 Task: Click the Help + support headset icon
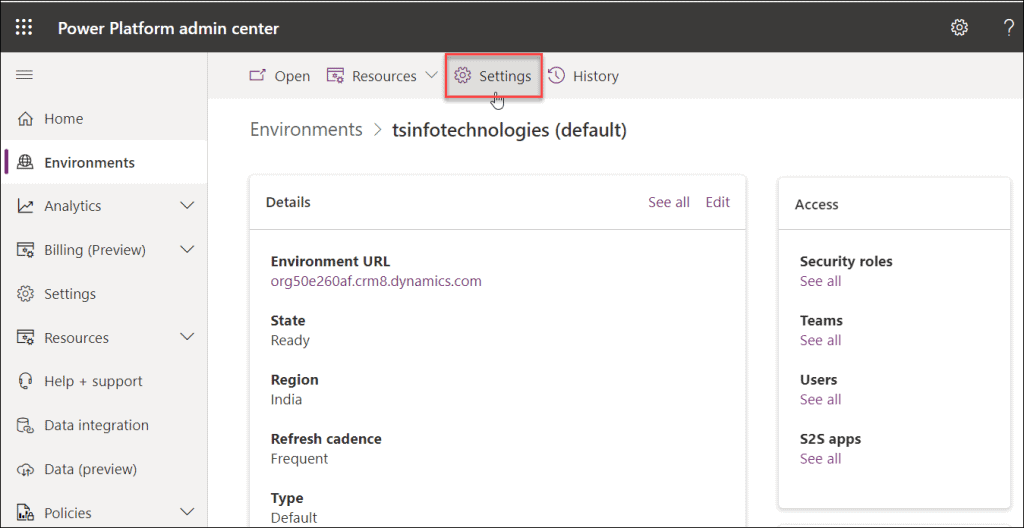[25, 381]
